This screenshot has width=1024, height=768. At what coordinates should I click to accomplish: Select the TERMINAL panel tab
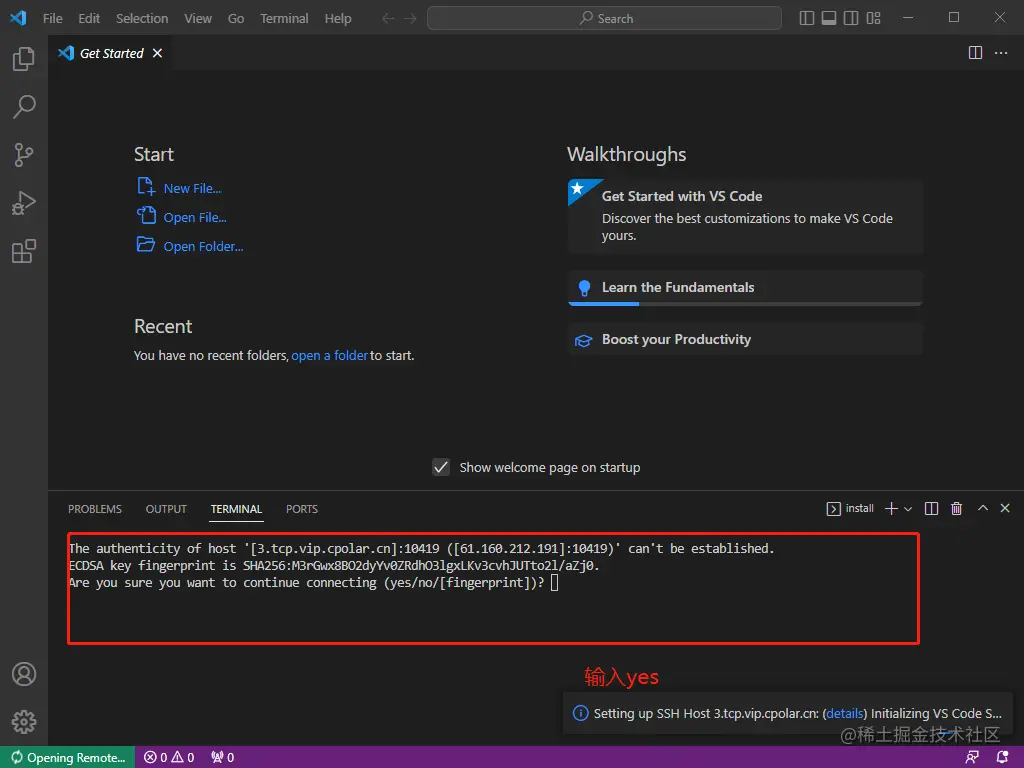pos(236,509)
